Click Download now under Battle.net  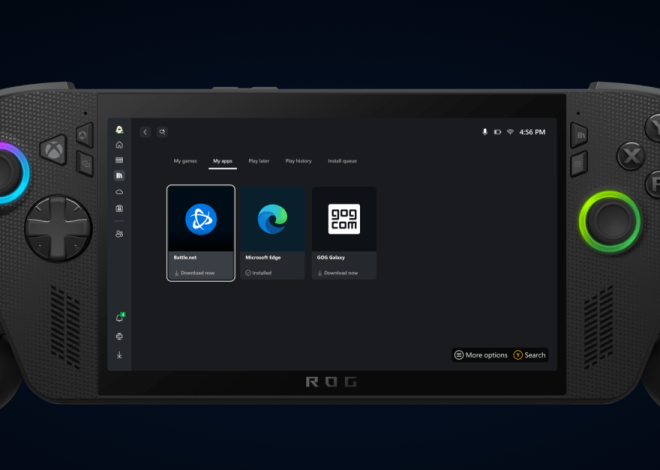point(194,273)
